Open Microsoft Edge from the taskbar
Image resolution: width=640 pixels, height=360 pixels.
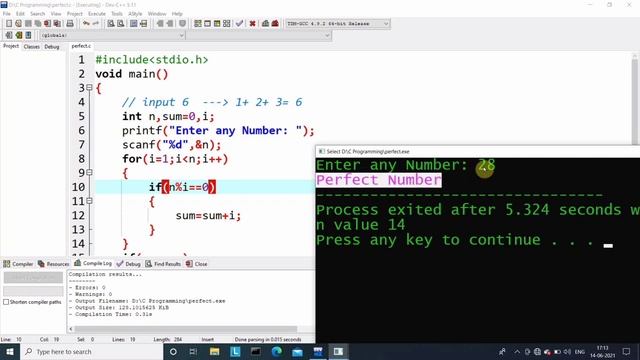tap(276, 351)
